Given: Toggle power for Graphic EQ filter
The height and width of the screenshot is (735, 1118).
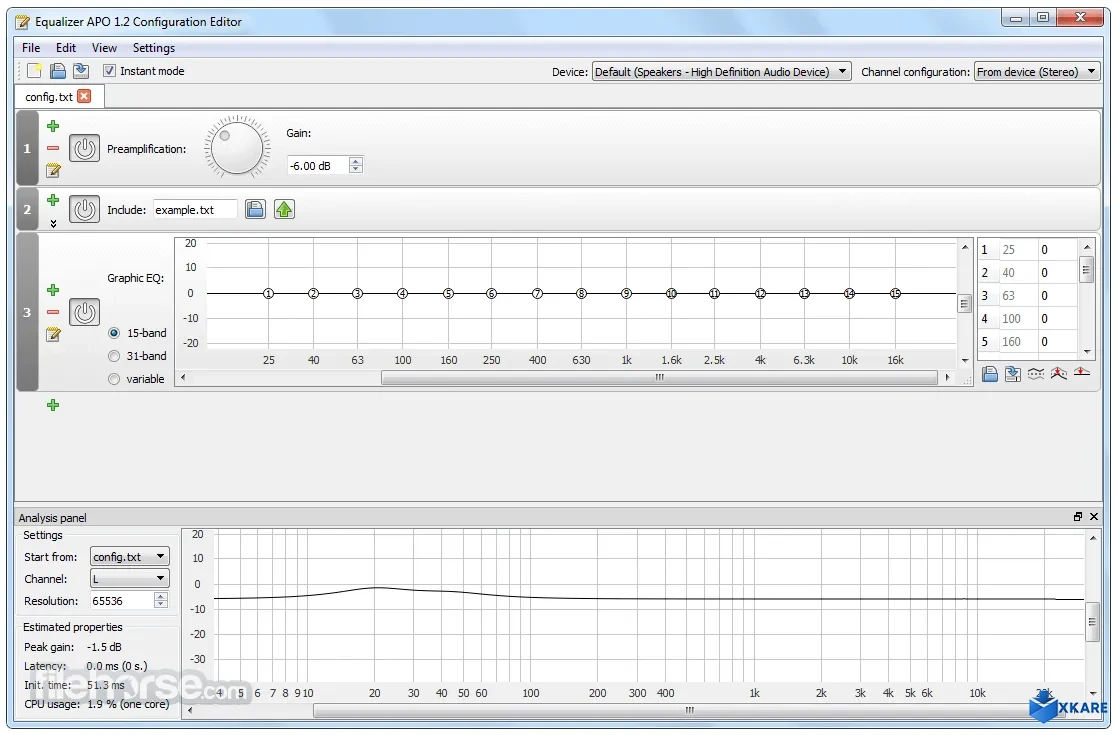Looking at the screenshot, I should 84,312.
